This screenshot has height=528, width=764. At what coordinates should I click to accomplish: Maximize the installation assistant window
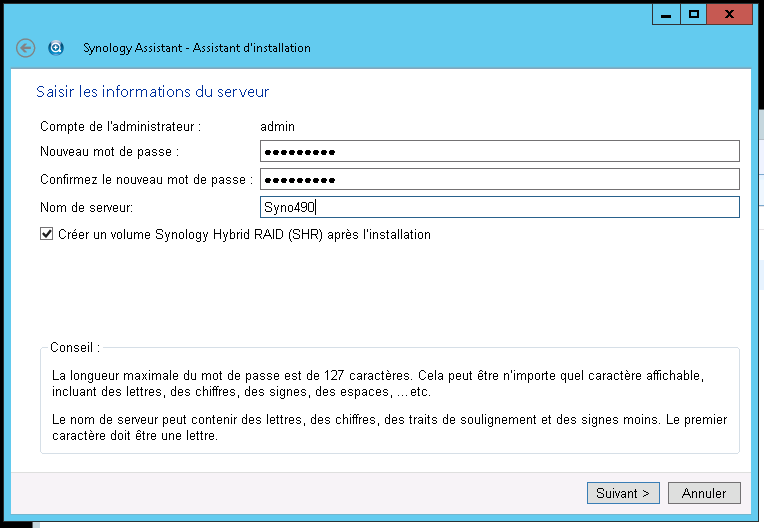694,15
